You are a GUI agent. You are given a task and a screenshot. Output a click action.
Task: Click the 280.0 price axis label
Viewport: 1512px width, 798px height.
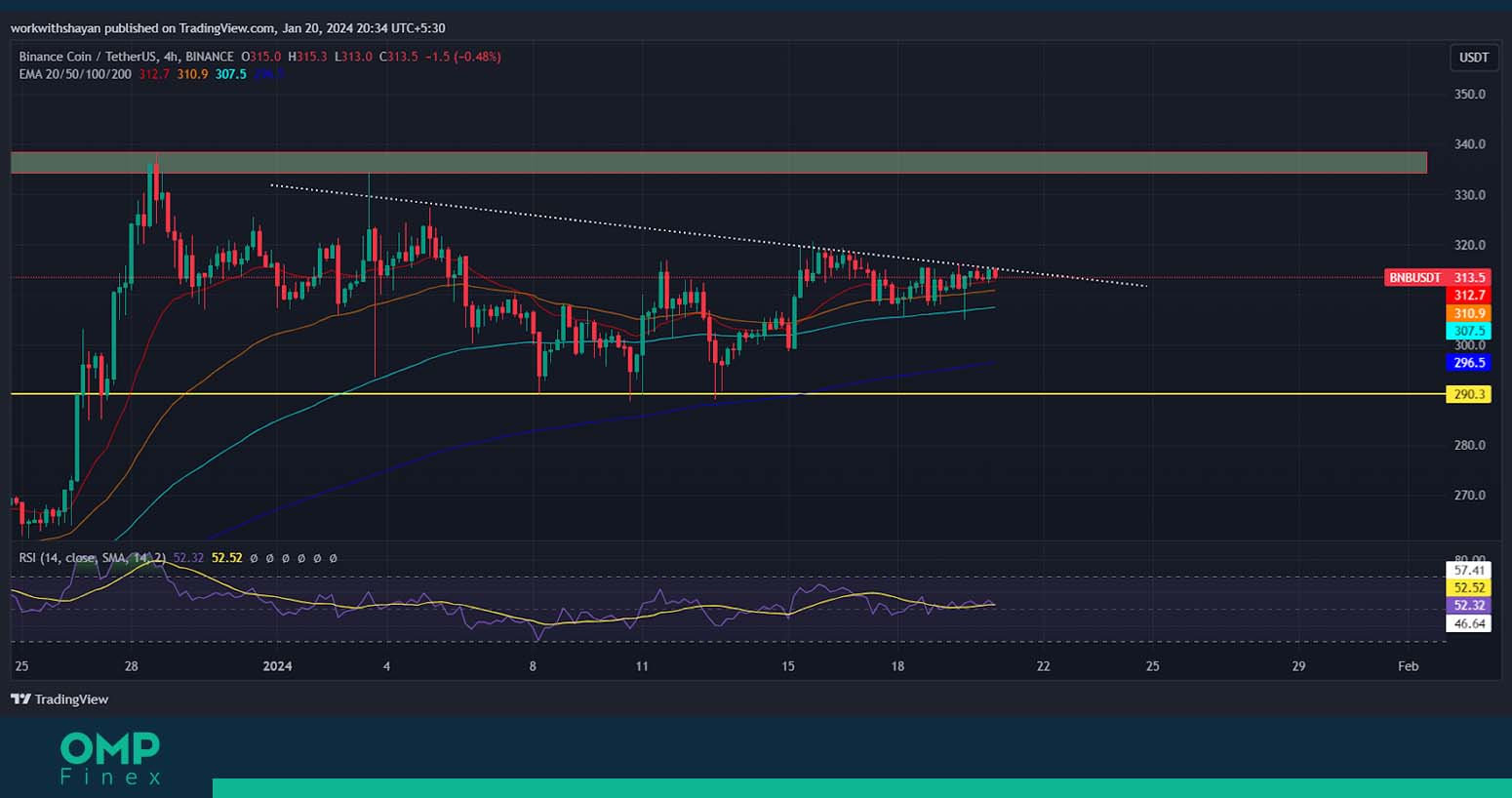point(1469,445)
